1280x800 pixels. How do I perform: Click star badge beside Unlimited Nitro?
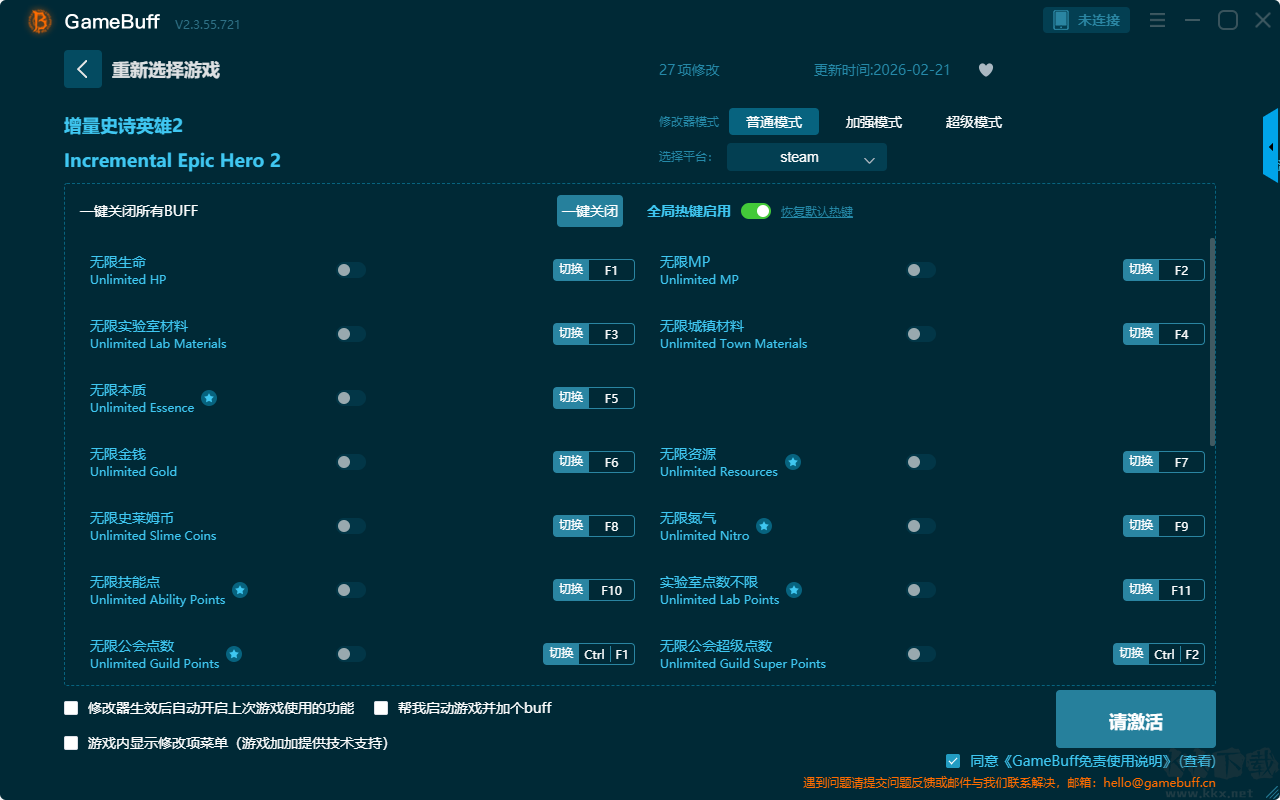point(763,526)
